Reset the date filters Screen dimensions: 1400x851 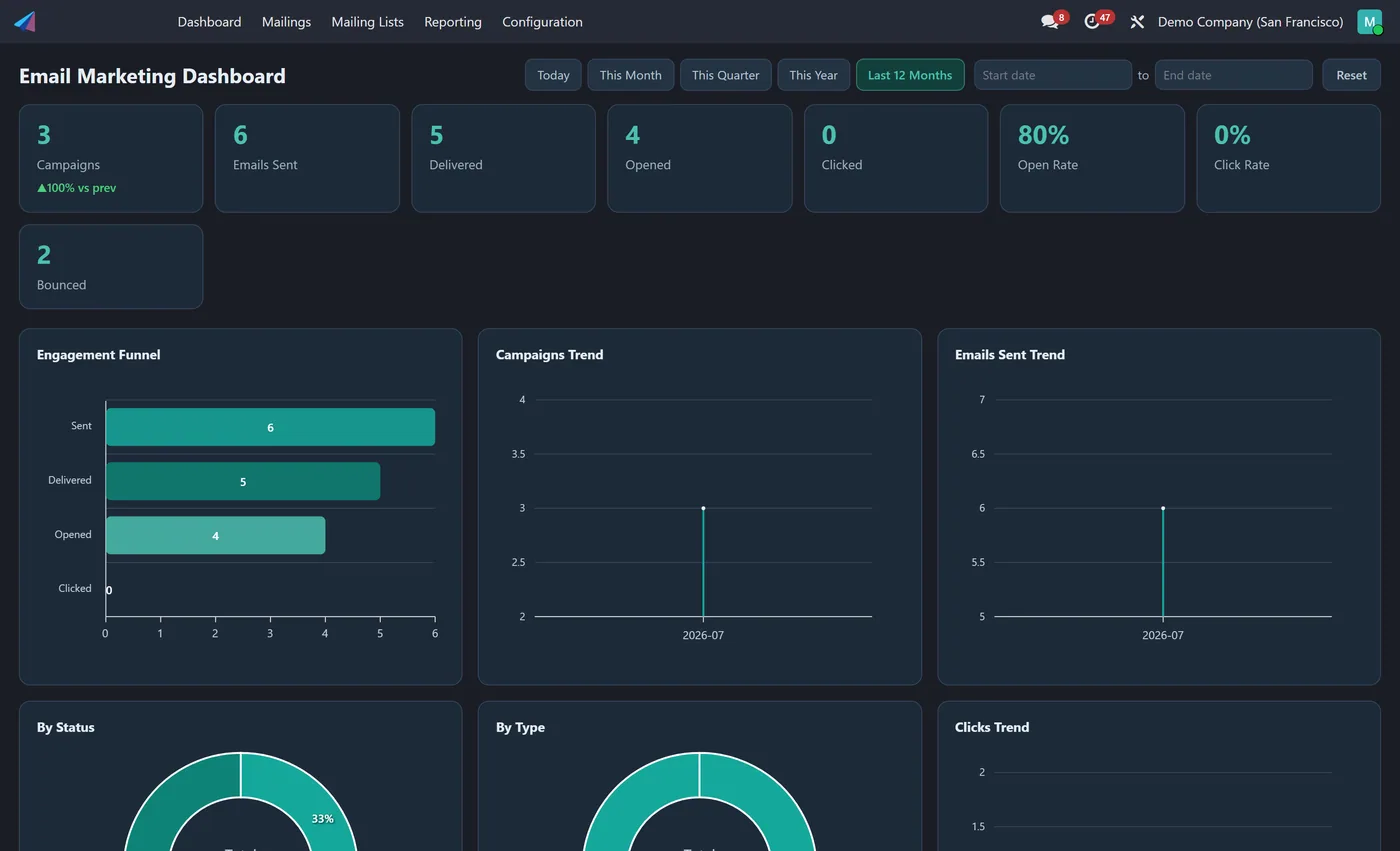tap(1351, 75)
